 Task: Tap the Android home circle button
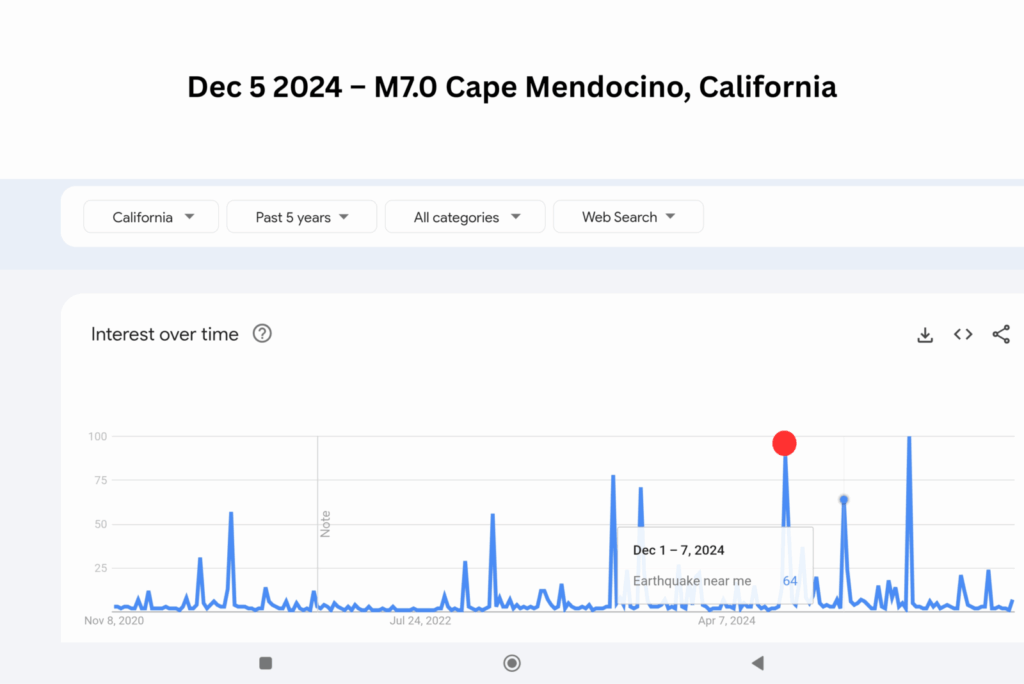coord(512,663)
